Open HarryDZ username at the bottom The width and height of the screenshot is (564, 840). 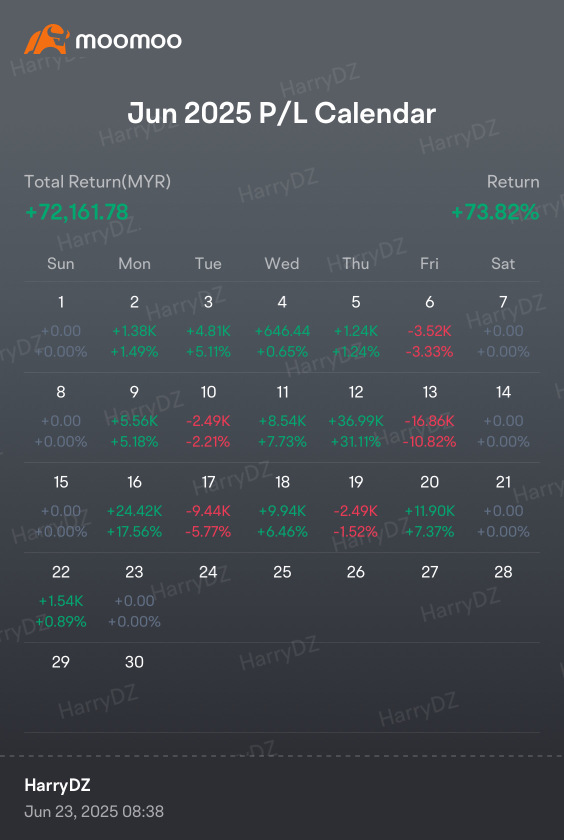pos(57,785)
